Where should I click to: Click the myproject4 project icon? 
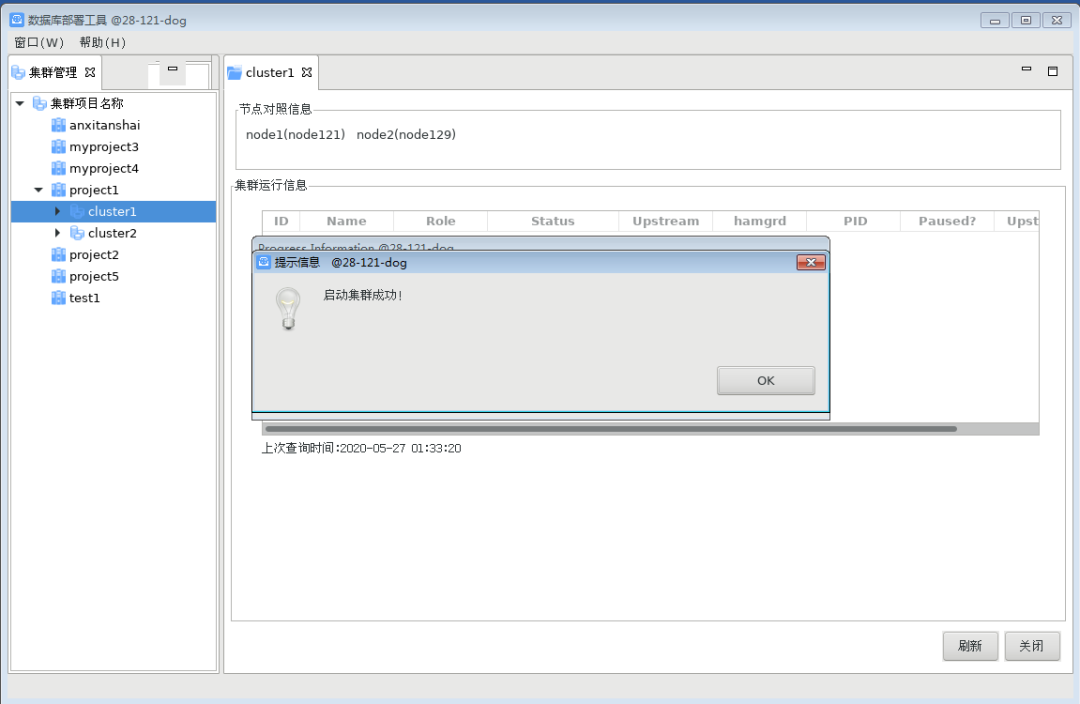59,168
